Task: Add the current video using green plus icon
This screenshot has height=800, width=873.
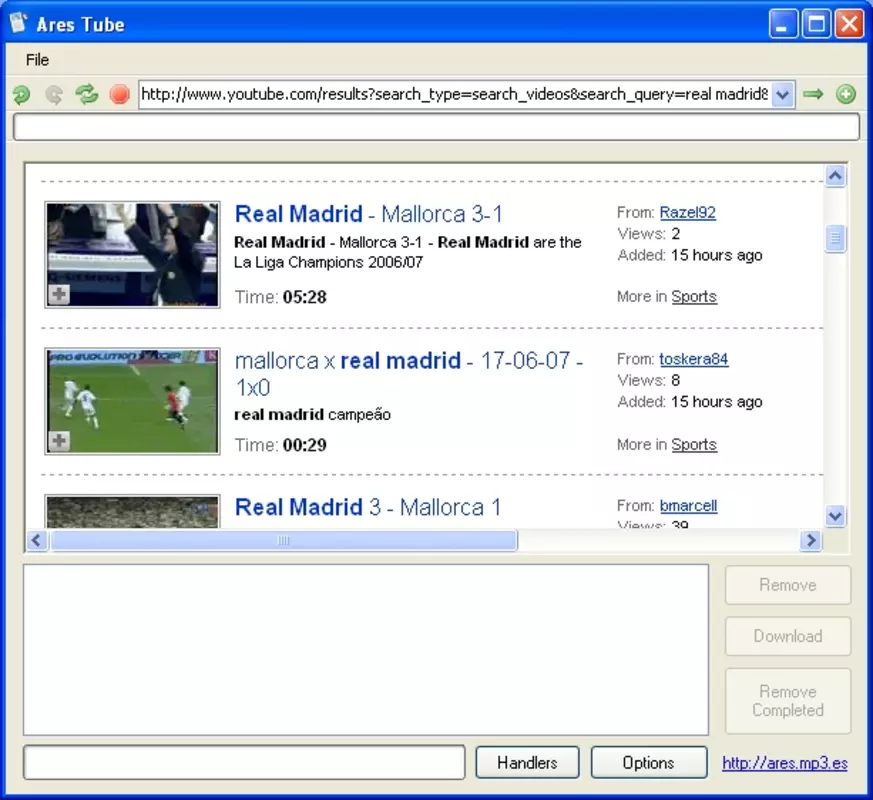Action: coord(846,94)
